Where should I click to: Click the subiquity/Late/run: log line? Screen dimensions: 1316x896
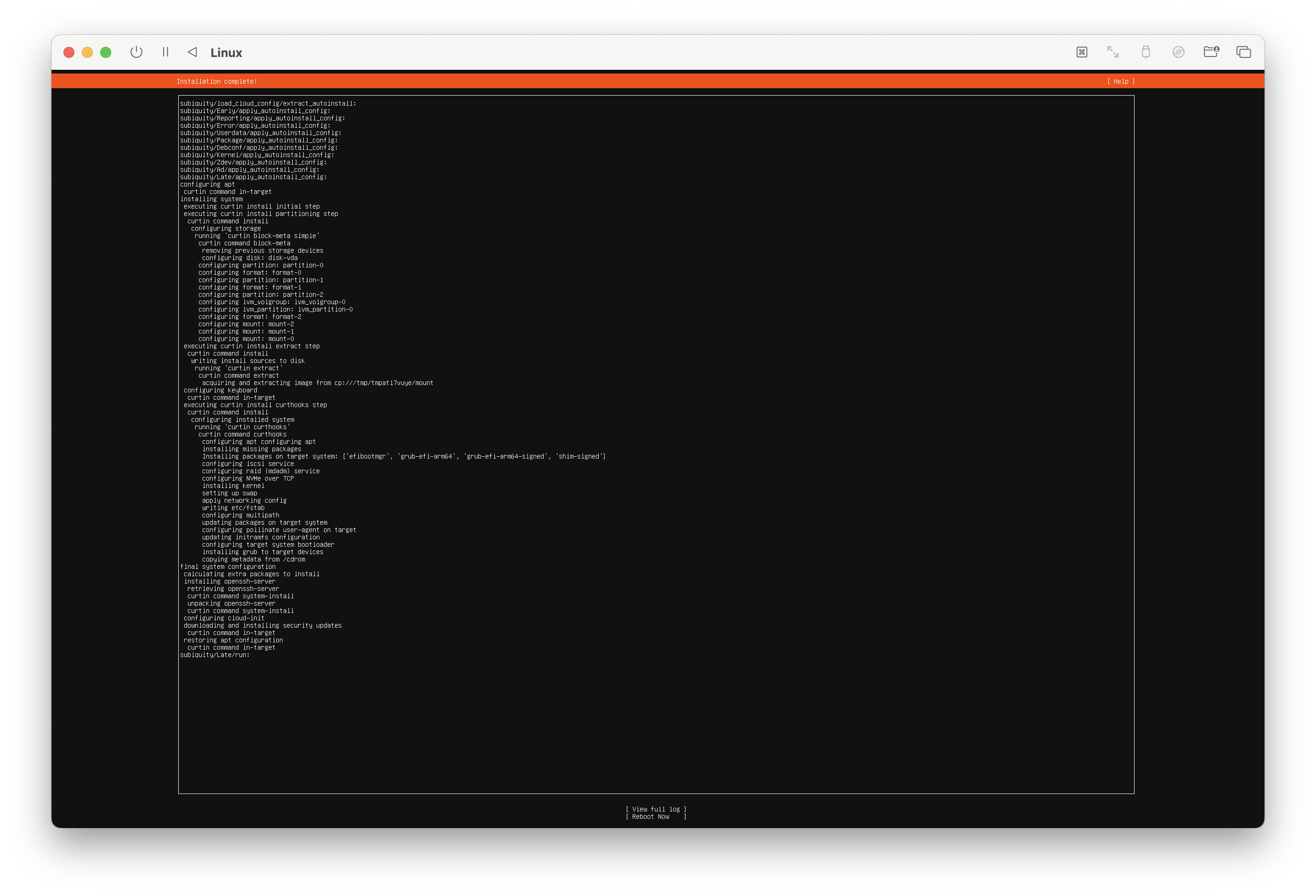(x=215, y=655)
